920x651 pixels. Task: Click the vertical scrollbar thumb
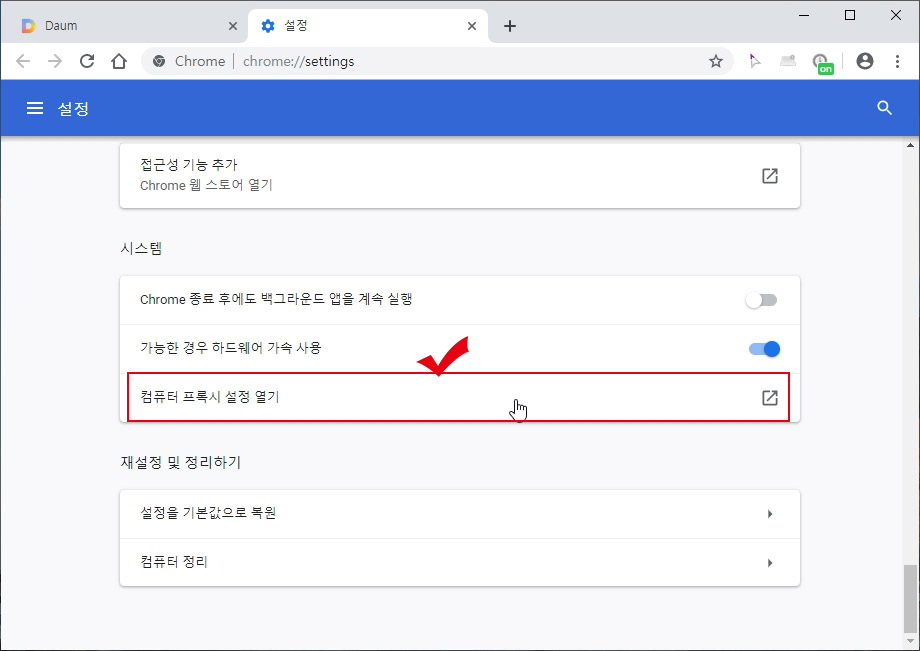point(910,598)
